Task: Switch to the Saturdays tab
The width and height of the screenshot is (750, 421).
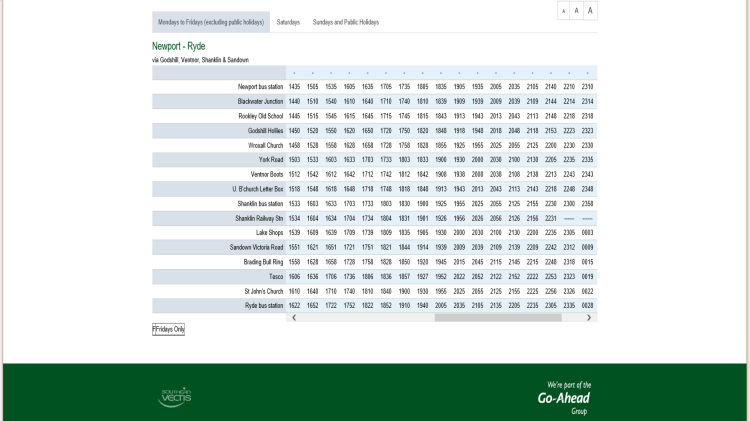Action: pos(288,22)
